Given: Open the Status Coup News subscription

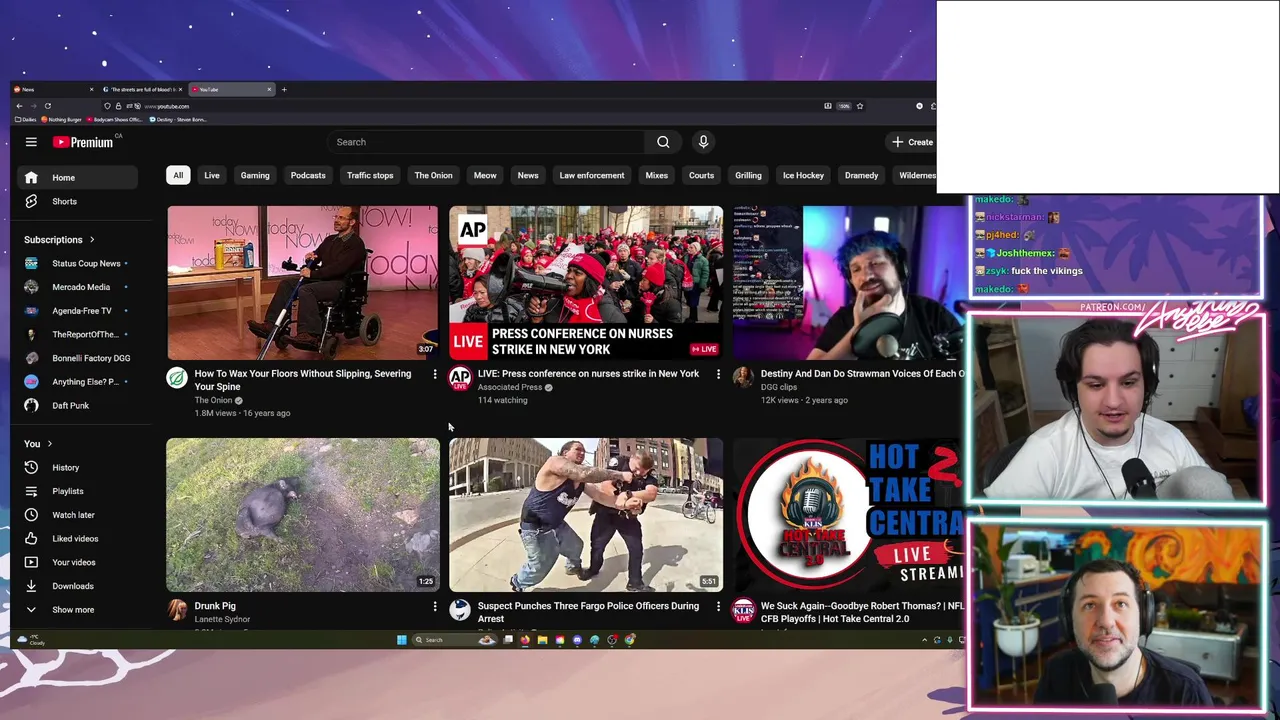Looking at the screenshot, I should point(78,263).
